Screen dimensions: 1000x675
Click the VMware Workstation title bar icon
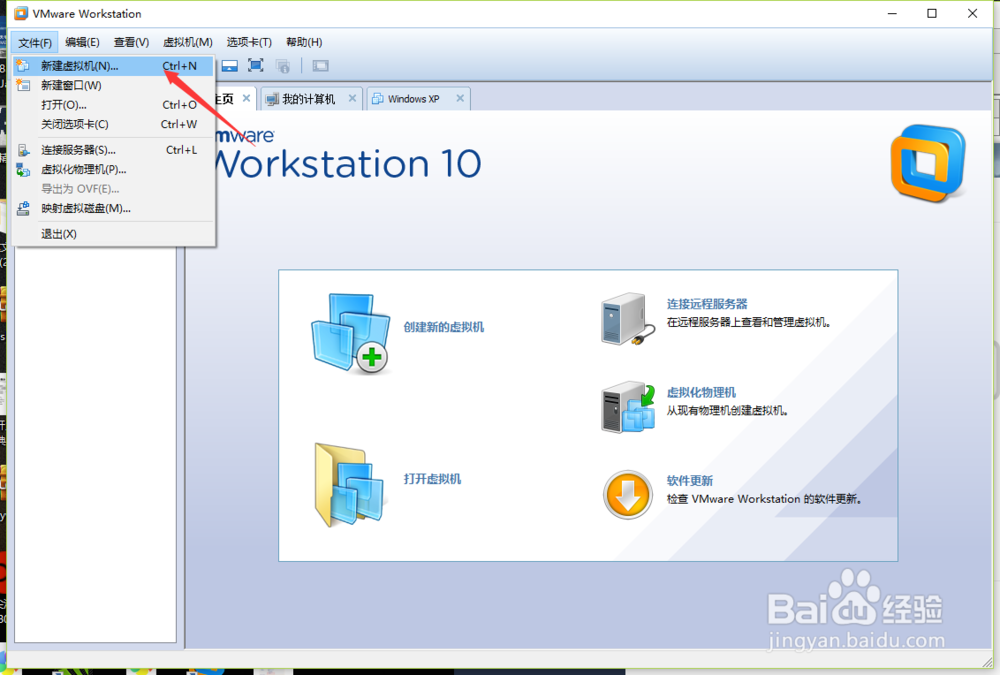pyautogui.click(x=21, y=13)
